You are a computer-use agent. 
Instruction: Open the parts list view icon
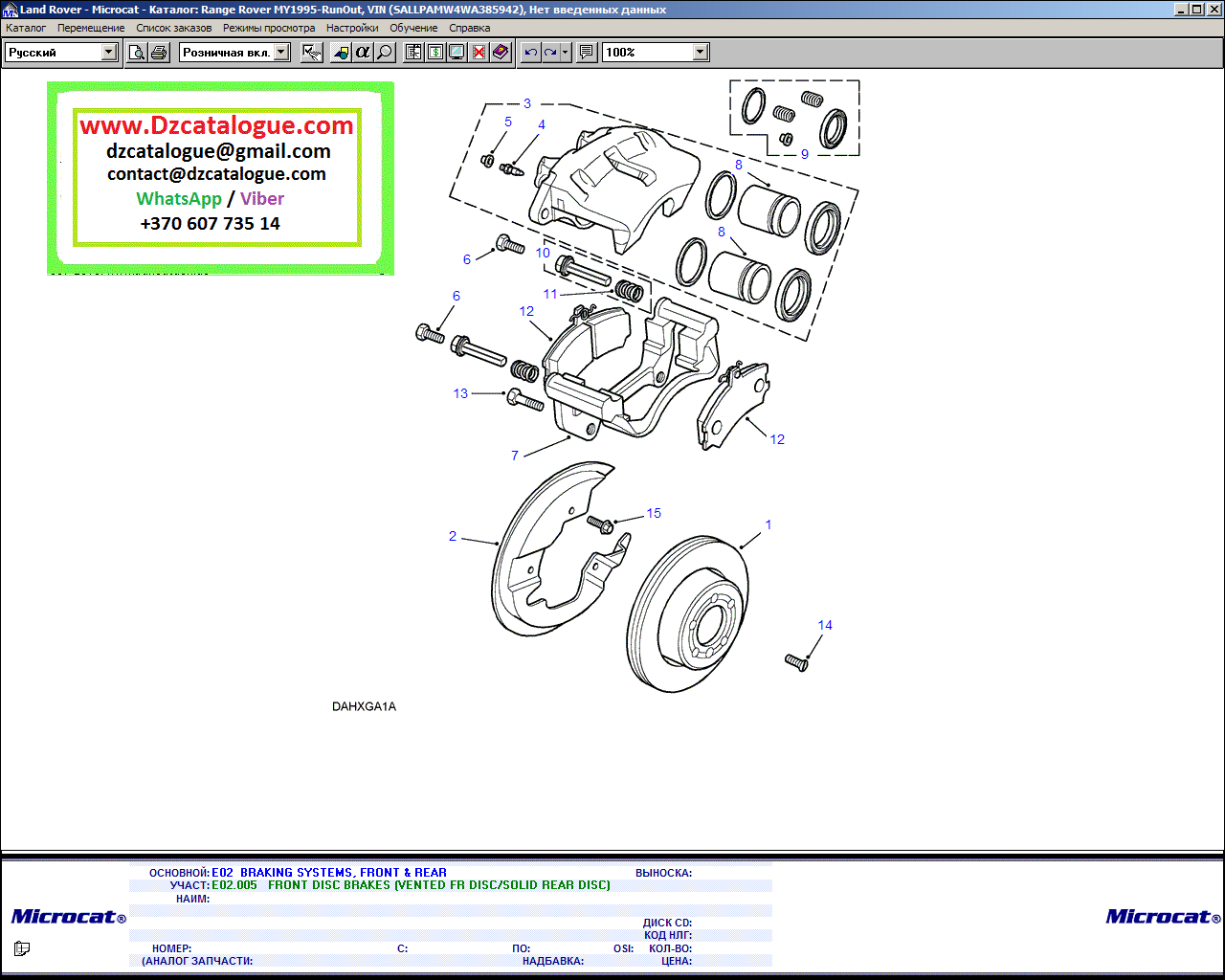[413, 53]
